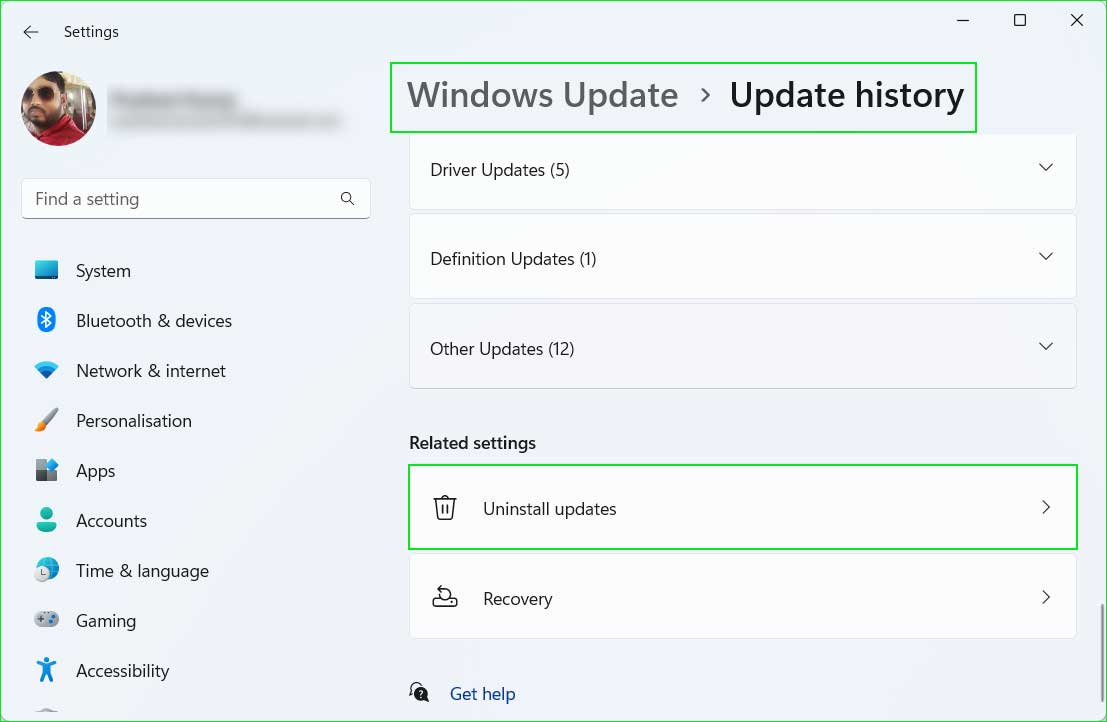Close the Settings window
Screen dimensions: 1107x722
pyautogui.click(x=1077, y=20)
